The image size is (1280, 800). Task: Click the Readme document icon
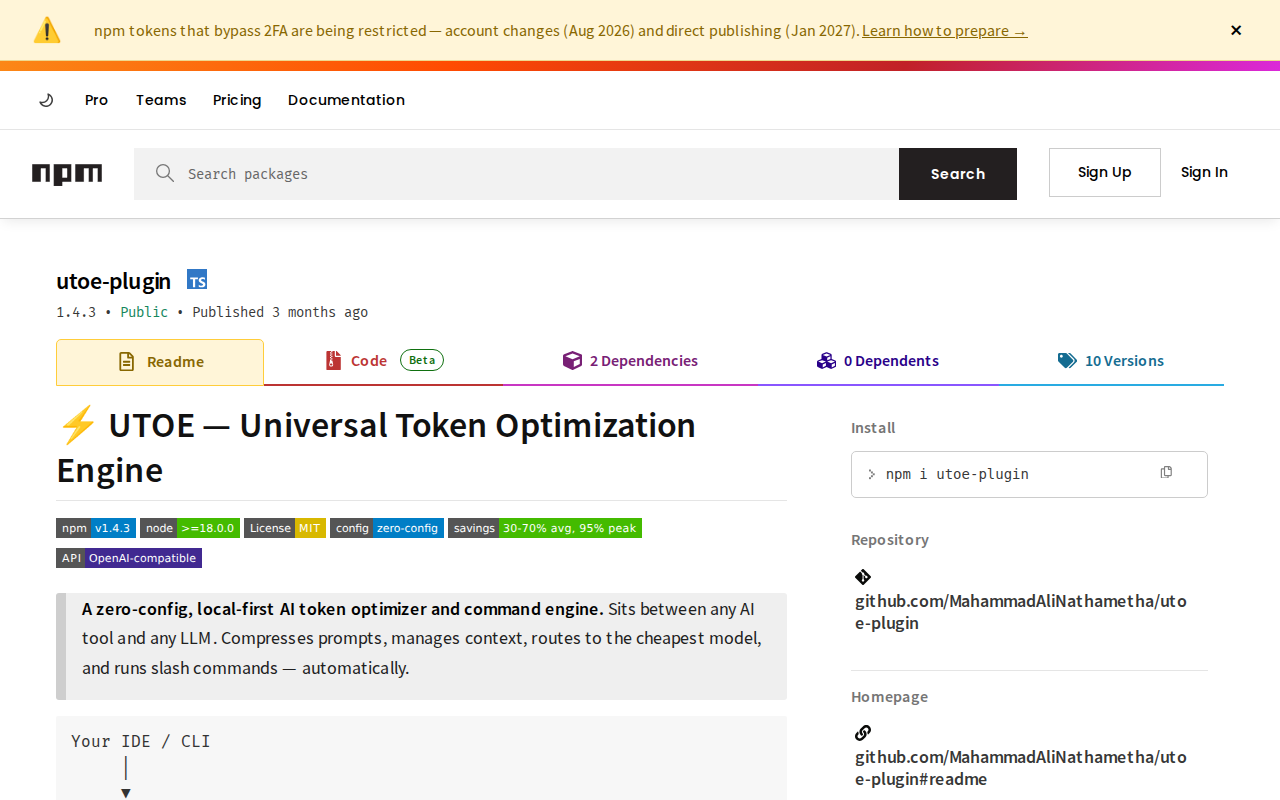point(126,362)
